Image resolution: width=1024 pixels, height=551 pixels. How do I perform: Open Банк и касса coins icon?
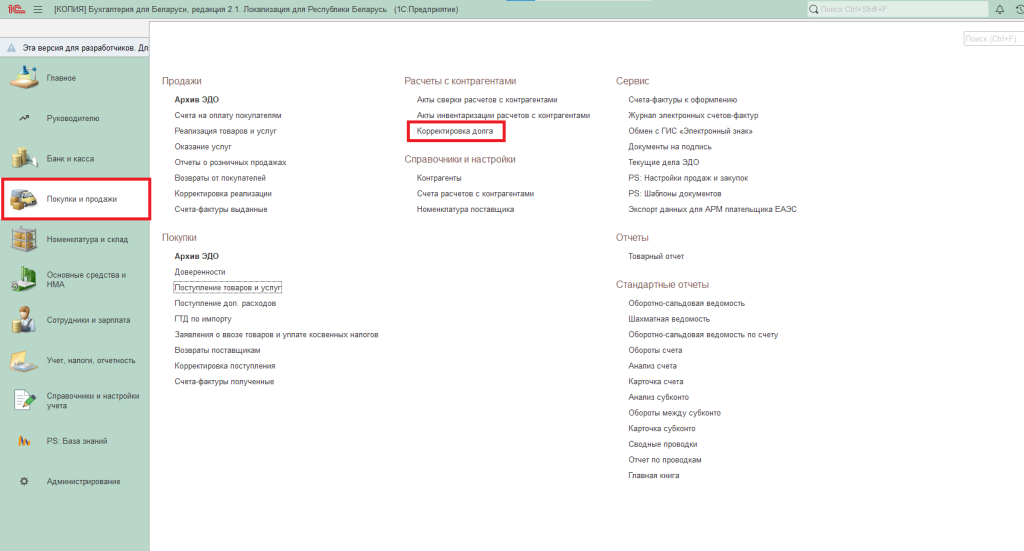pos(24,158)
